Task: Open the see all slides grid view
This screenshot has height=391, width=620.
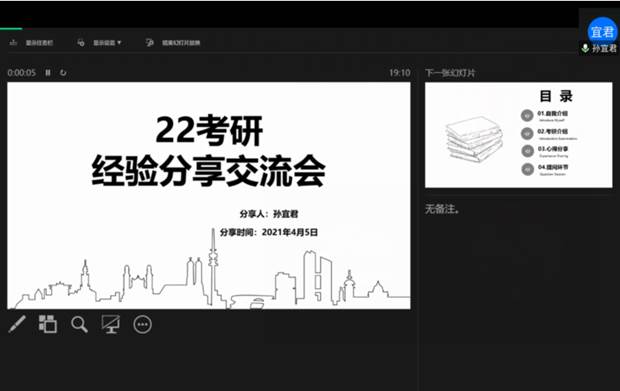Action: [48, 324]
